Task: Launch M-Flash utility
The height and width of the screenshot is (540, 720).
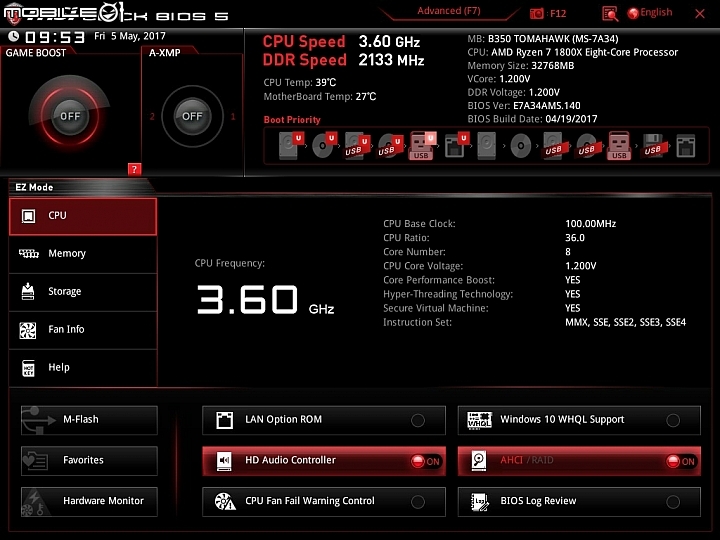Action: [x=89, y=420]
